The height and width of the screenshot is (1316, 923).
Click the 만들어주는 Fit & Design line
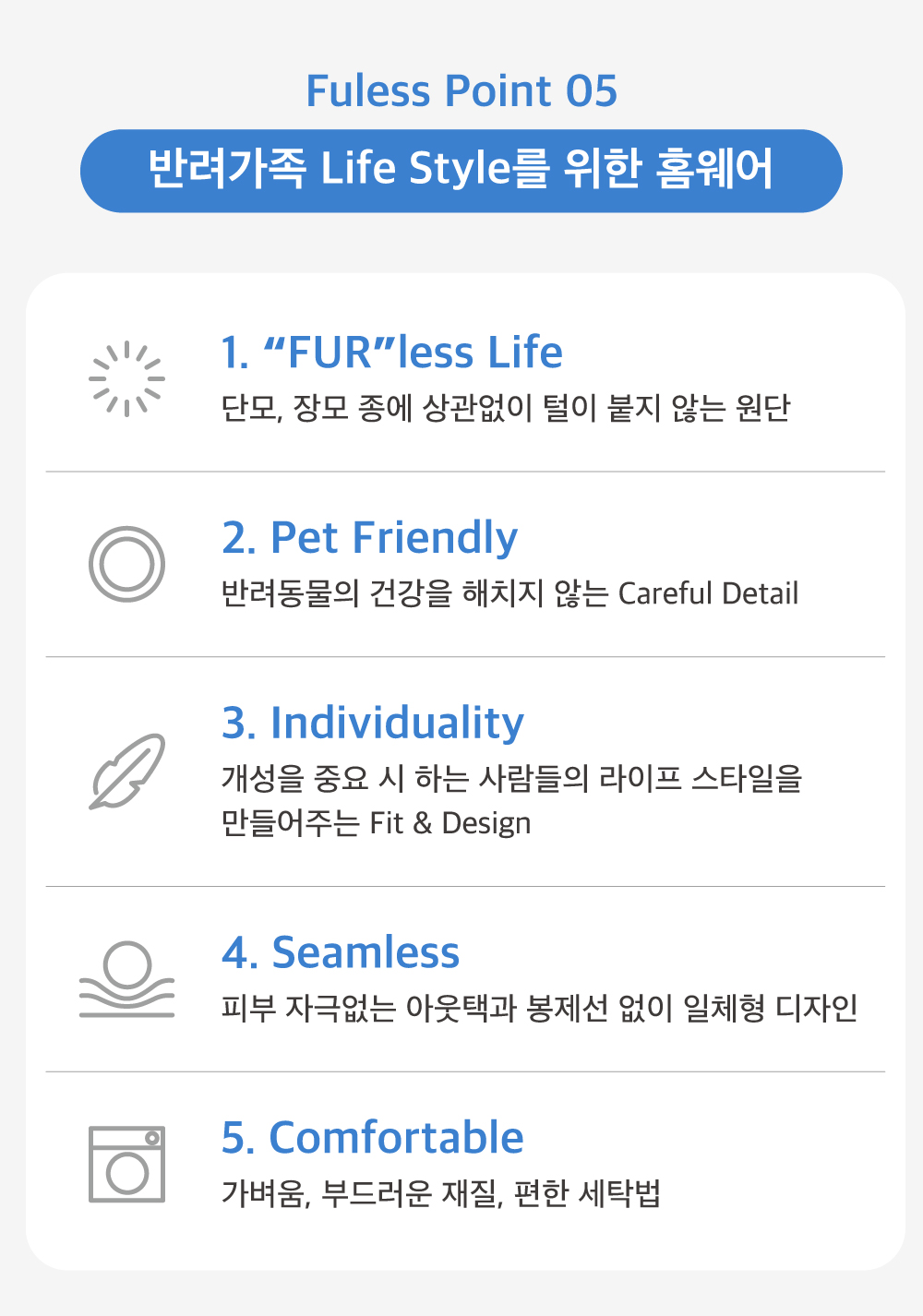(376, 822)
